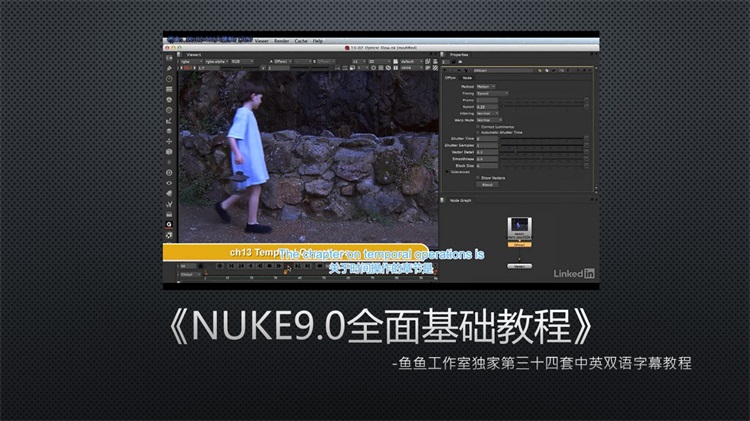Open the Deep nodes toolbar icon

click(169, 173)
